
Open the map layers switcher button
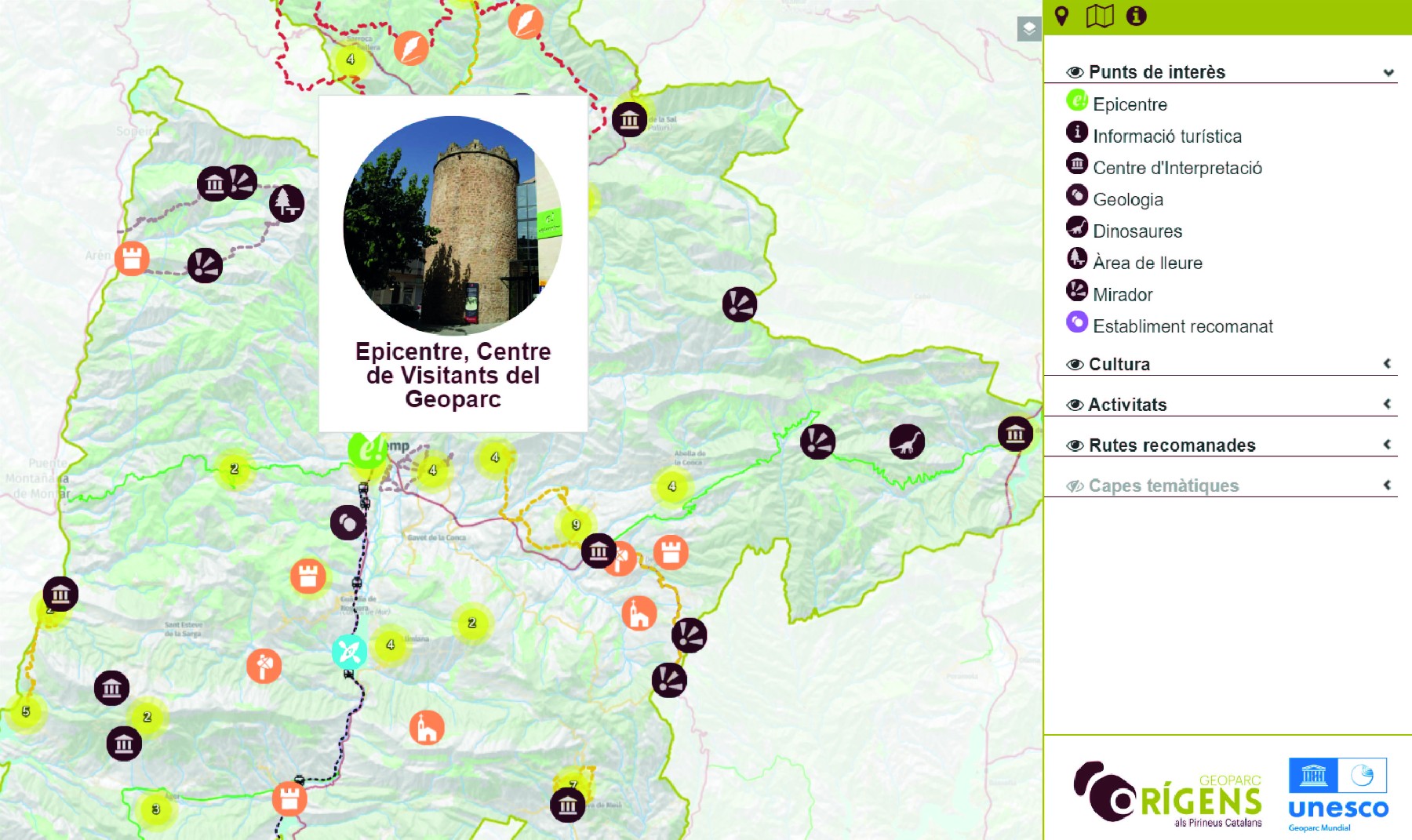[x=1028, y=29]
